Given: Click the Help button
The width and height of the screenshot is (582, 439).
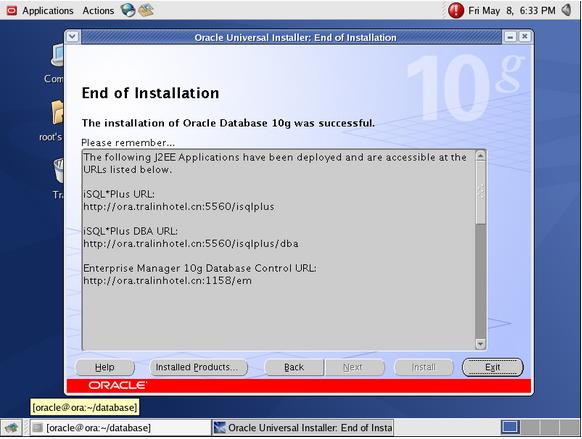Looking at the screenshot, I should 105,367.
